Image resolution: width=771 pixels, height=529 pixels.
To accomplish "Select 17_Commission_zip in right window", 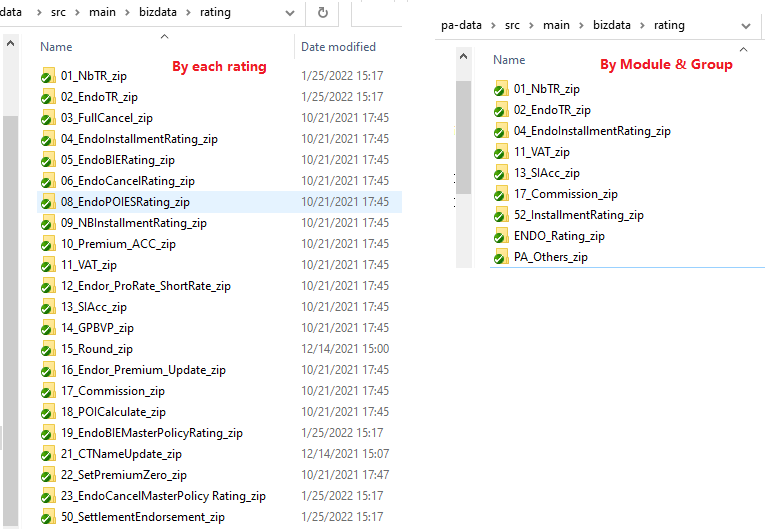I will (565, 194).
